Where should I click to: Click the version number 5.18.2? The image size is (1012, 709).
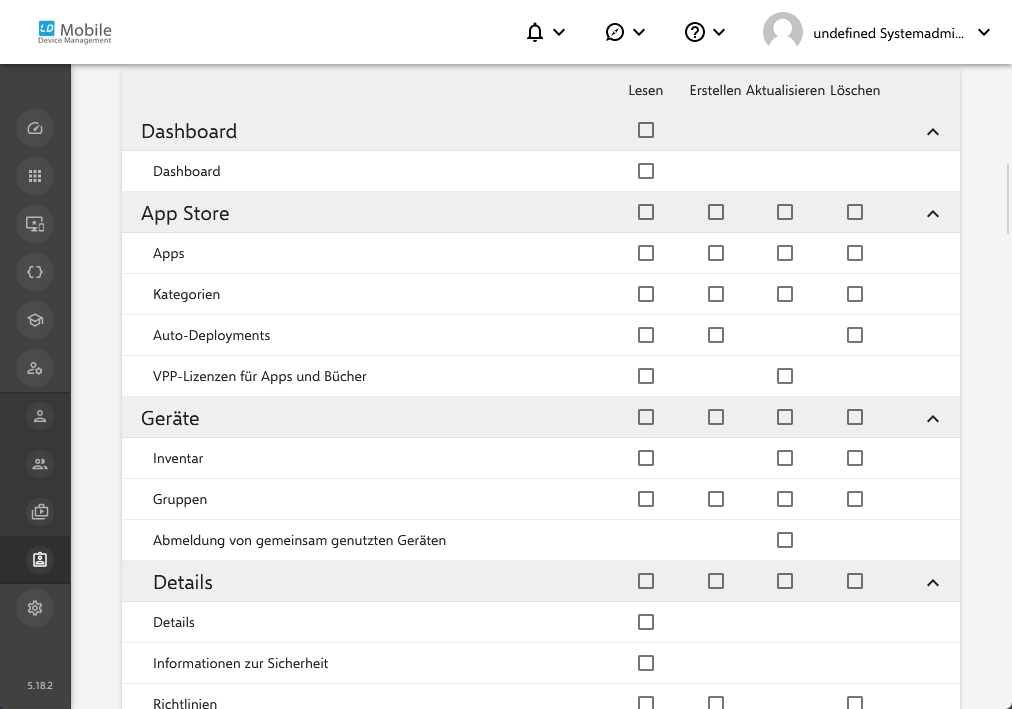[x=40, y=685]
